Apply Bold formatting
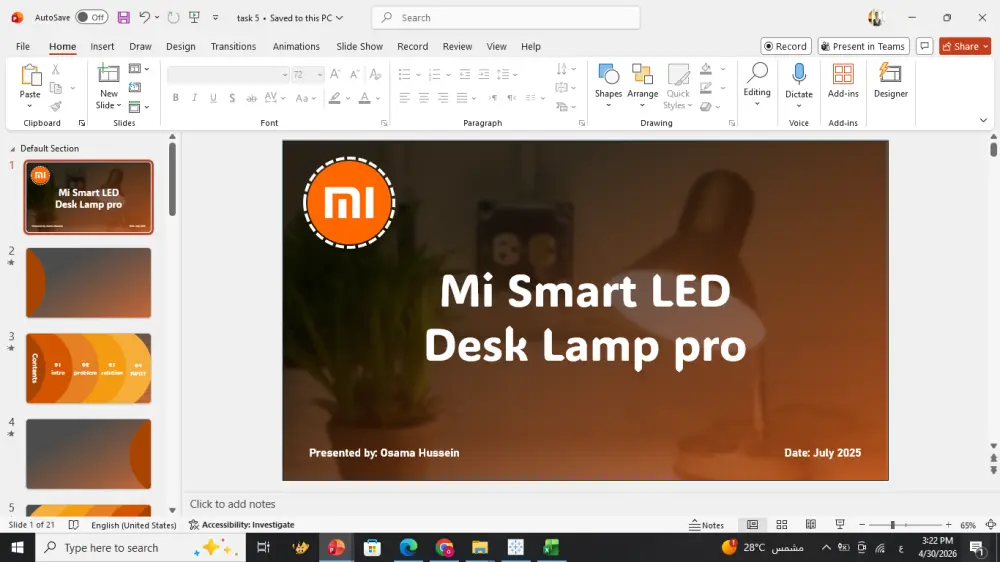The image size is (1000, 562). [x=175, y=98]
